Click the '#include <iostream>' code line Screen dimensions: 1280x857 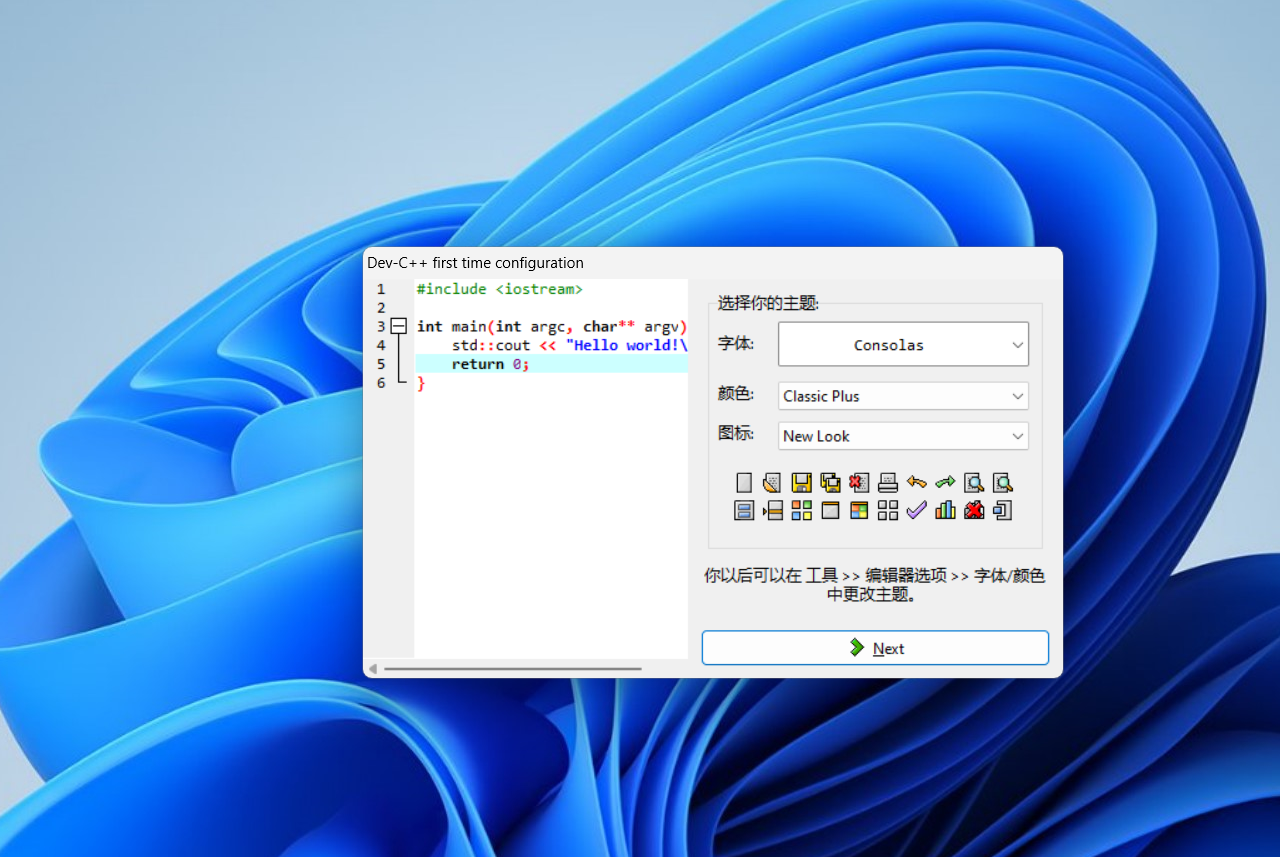tap(499, 289)
